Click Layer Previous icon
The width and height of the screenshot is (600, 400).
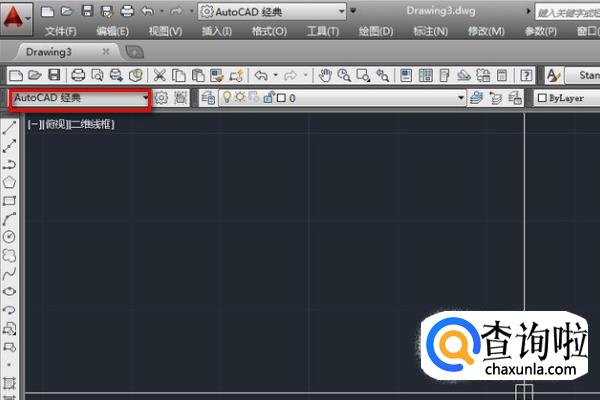point(496,98)
